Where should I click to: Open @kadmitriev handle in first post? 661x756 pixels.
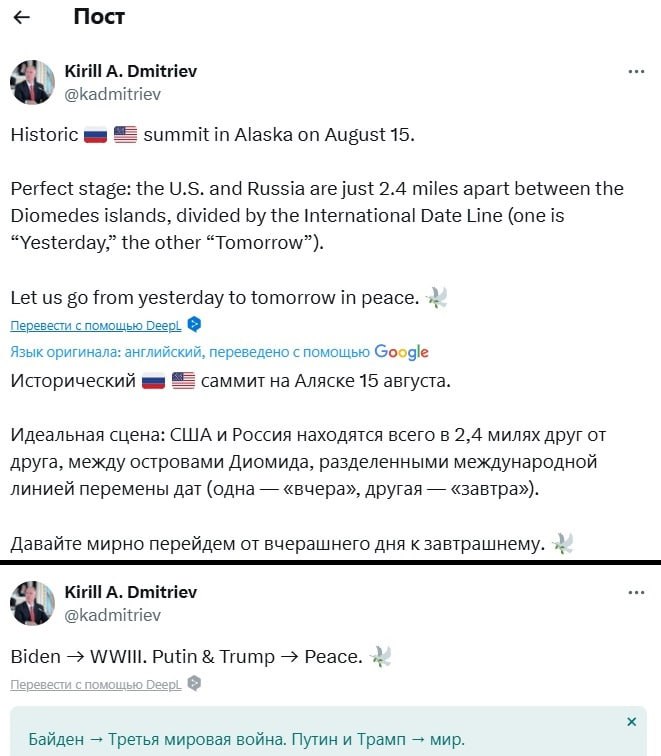click(x=112, y=94)
